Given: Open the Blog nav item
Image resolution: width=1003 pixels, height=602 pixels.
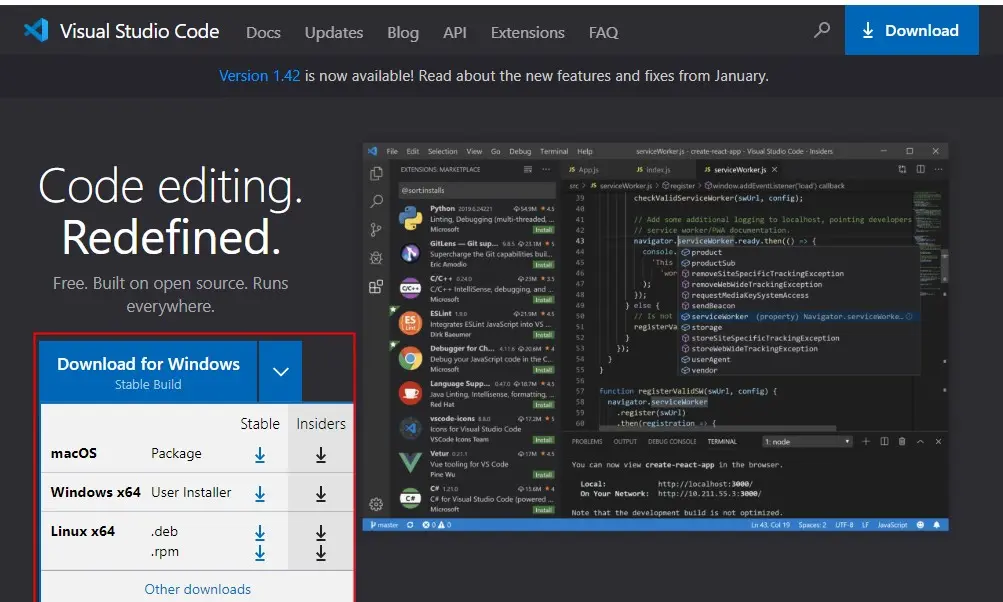Looking at the screenshot, I should click(403, 33).
